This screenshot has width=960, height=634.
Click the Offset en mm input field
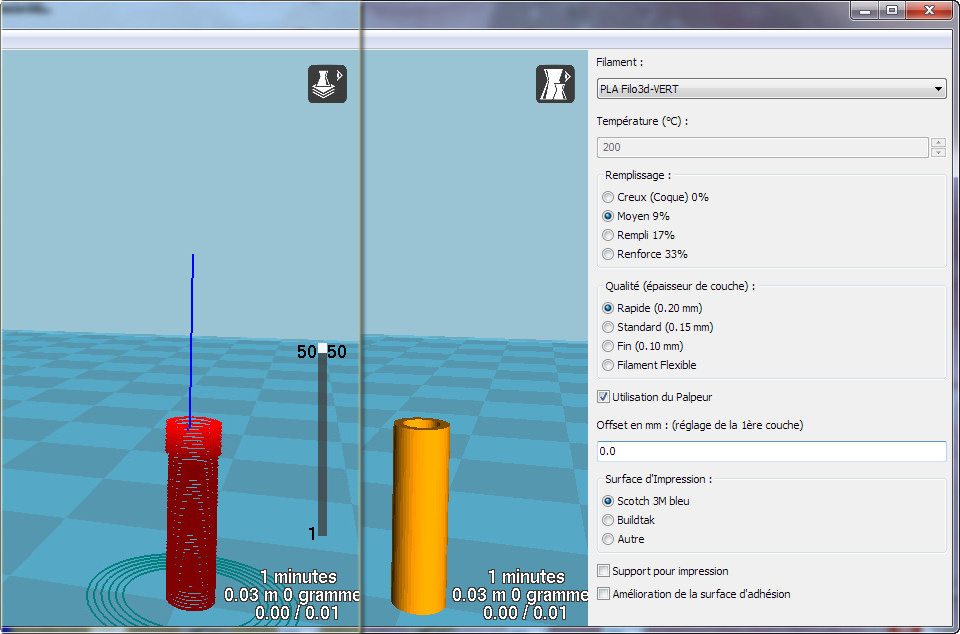tap(771, 451)
